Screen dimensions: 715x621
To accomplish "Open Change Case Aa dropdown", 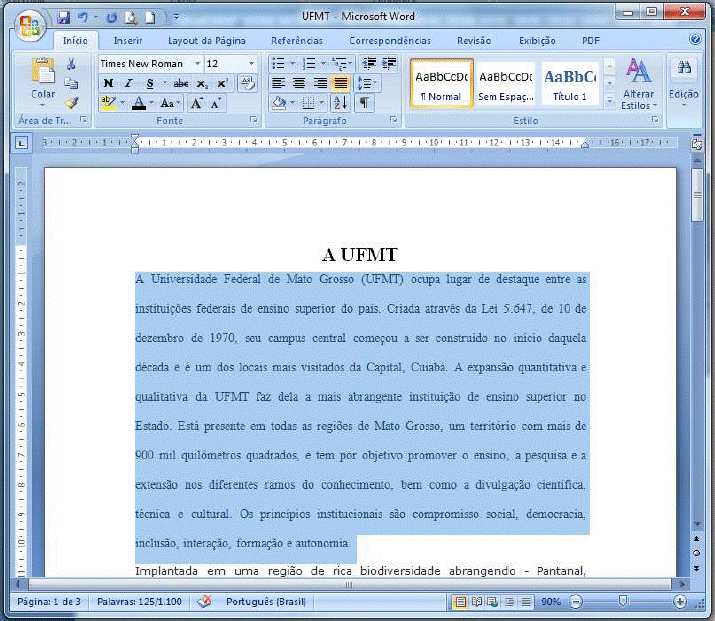I will 171,104.
